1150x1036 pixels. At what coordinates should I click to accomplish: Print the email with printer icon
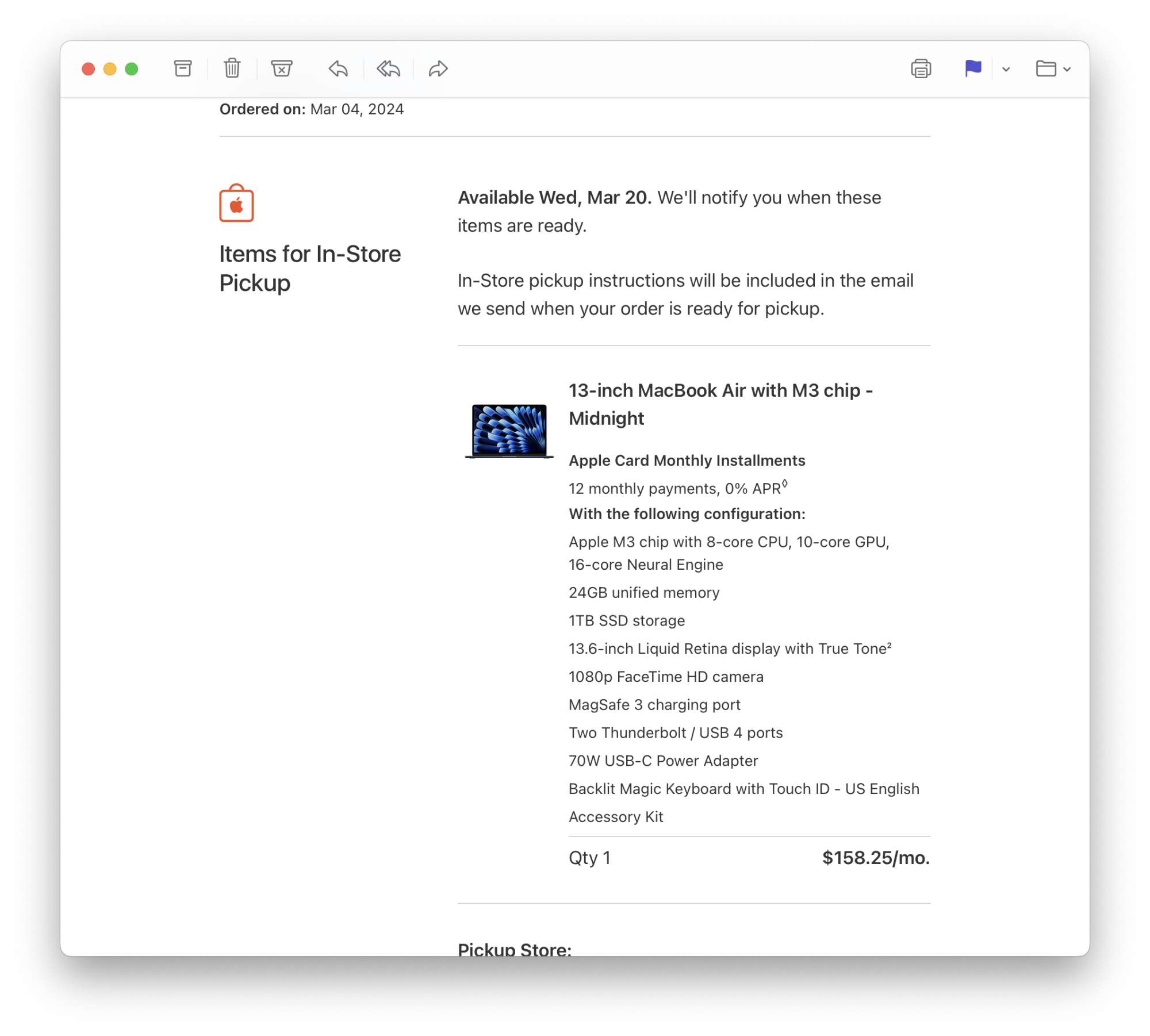coord(921,69)
